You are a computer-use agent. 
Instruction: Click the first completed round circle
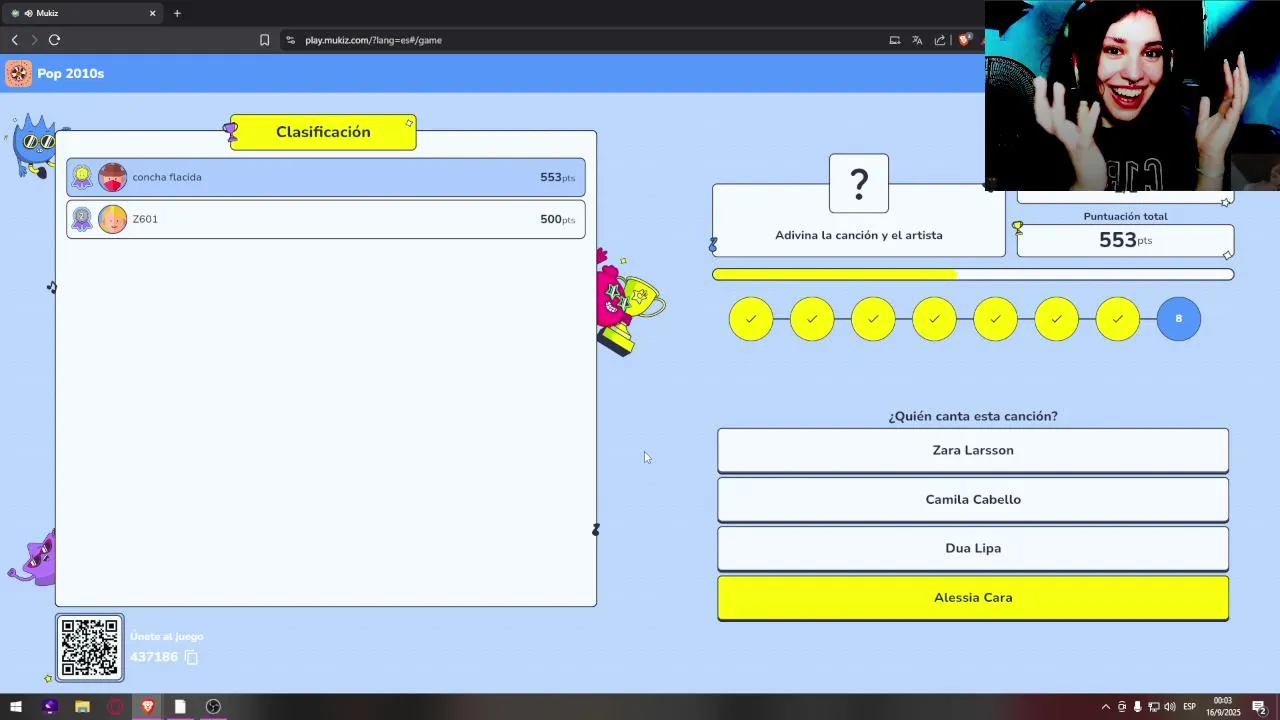(751, 319)
